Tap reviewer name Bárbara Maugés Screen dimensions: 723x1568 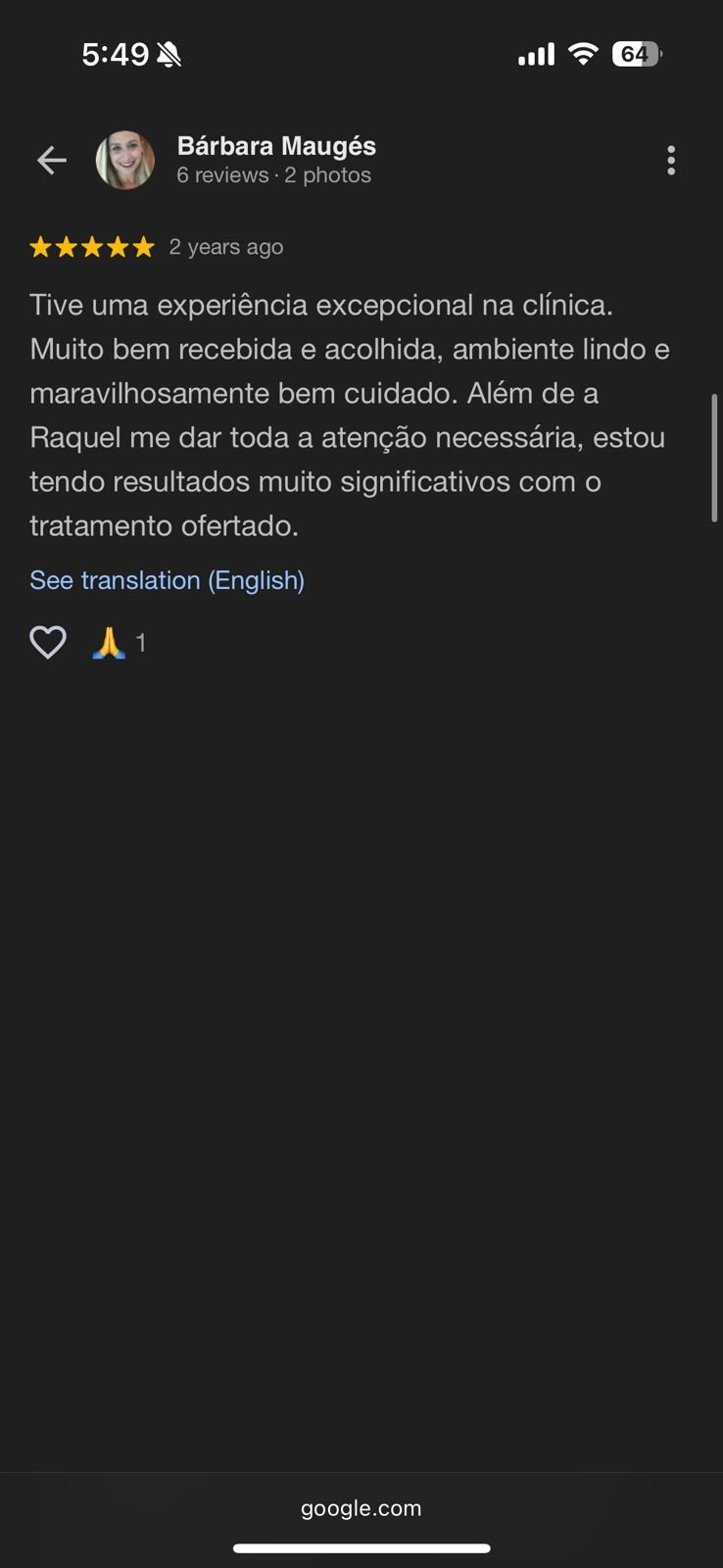276,146
